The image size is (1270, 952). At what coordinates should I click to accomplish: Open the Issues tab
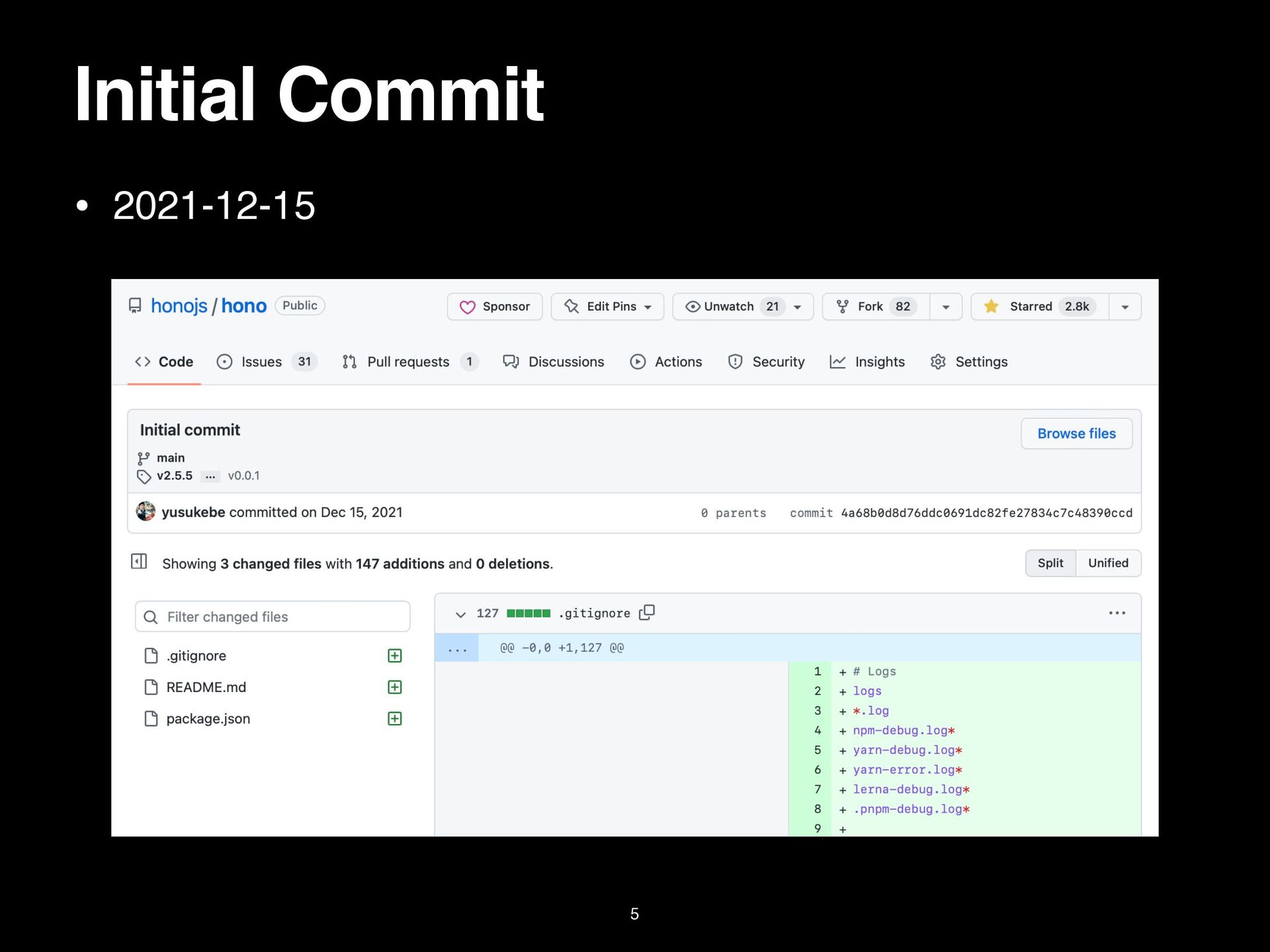[267, 362]
